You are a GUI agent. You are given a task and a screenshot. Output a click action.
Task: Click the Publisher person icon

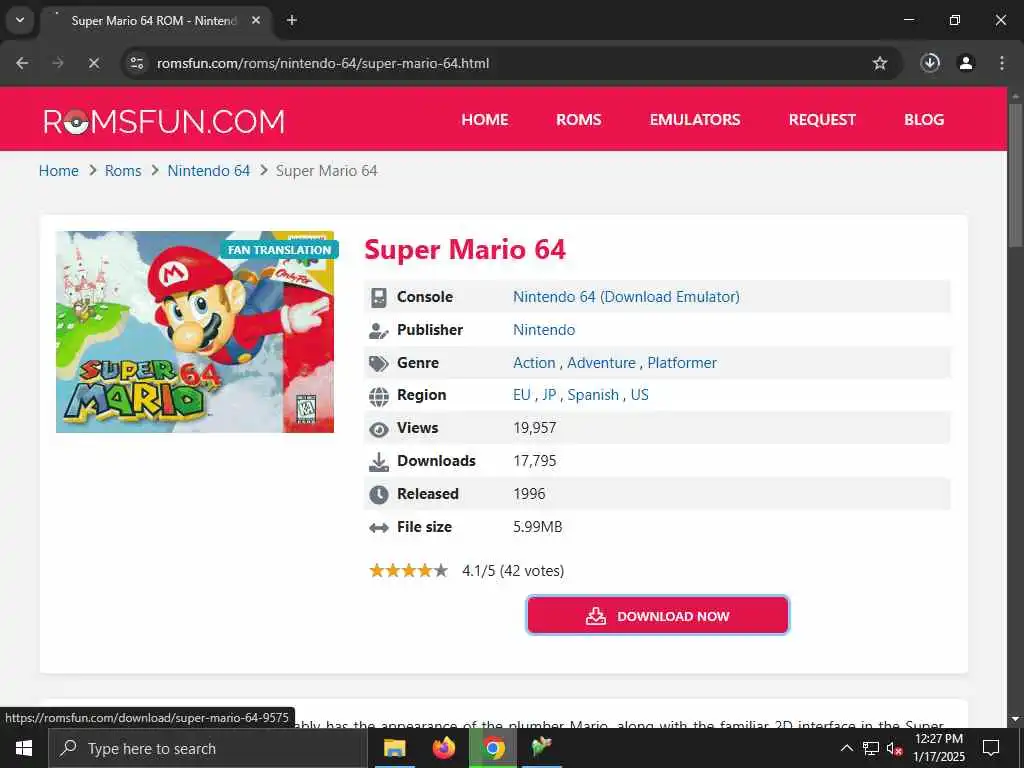[379, 330]
